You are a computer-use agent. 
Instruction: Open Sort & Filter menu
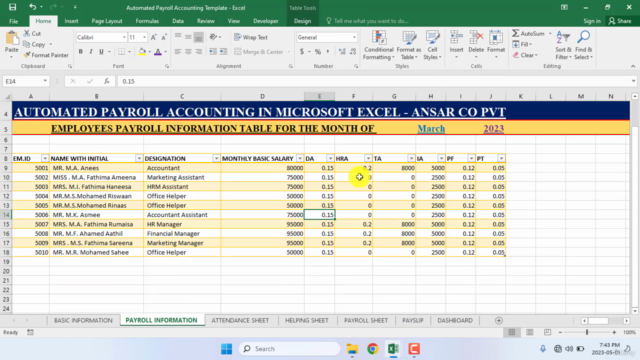point(563,45)
